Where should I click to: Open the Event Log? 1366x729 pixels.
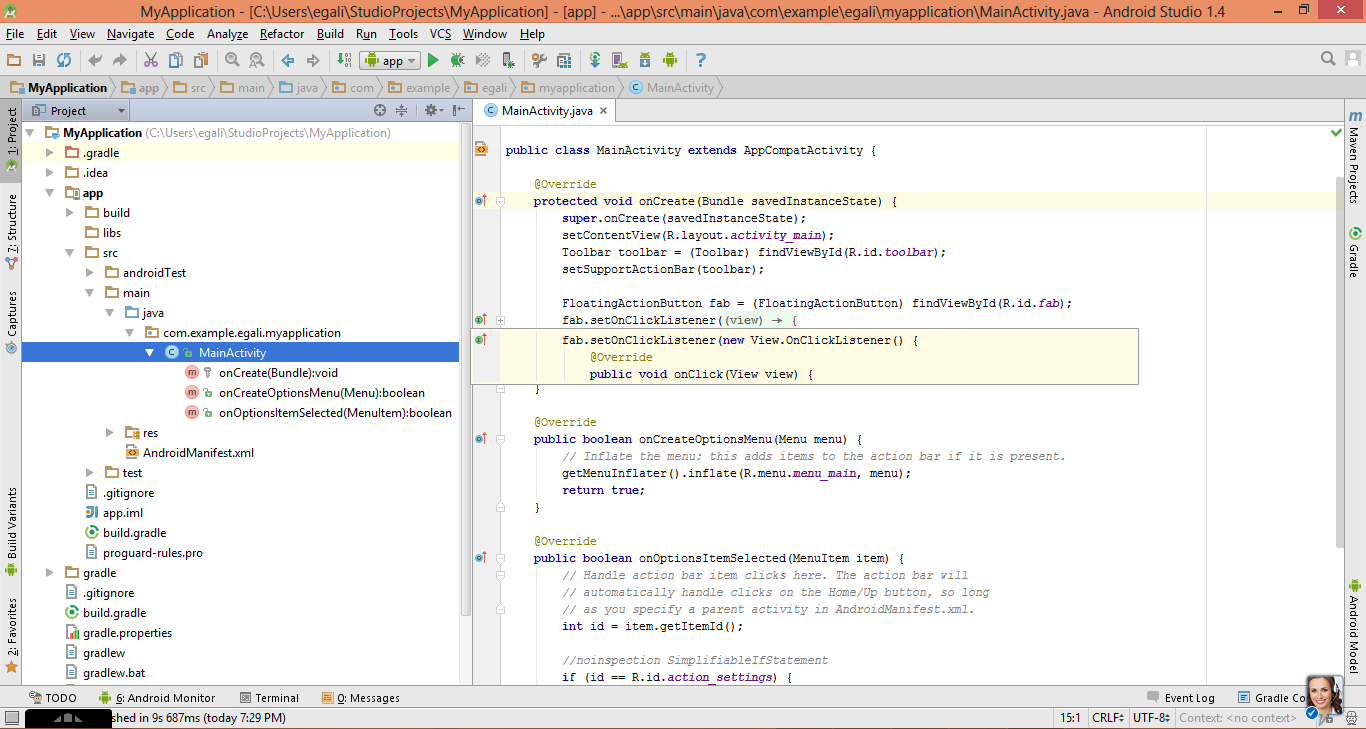1180,698
